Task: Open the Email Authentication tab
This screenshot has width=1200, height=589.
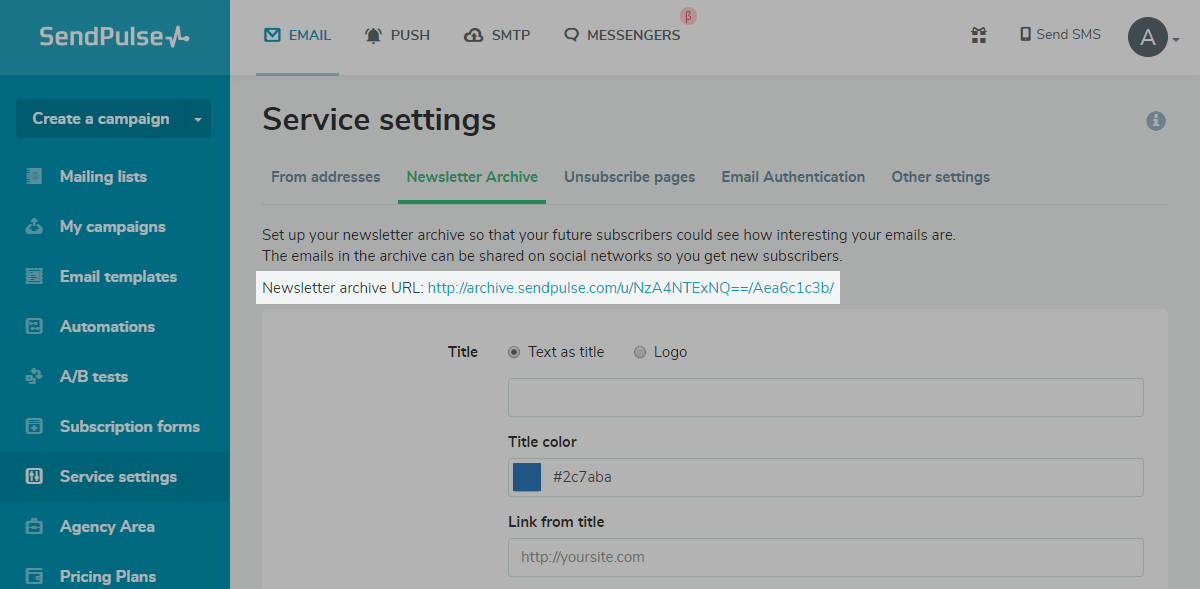Action: point(793,177)
